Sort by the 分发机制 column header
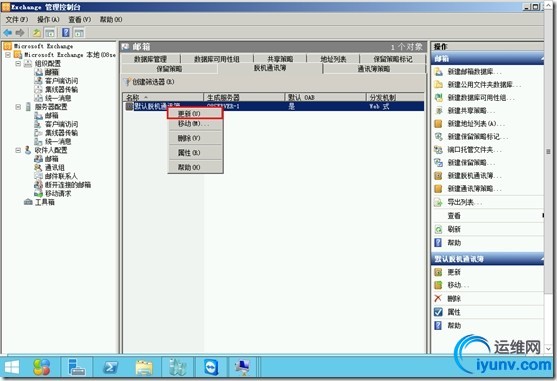557x381 pixels. pyautogui.click(x=395, y=97)
